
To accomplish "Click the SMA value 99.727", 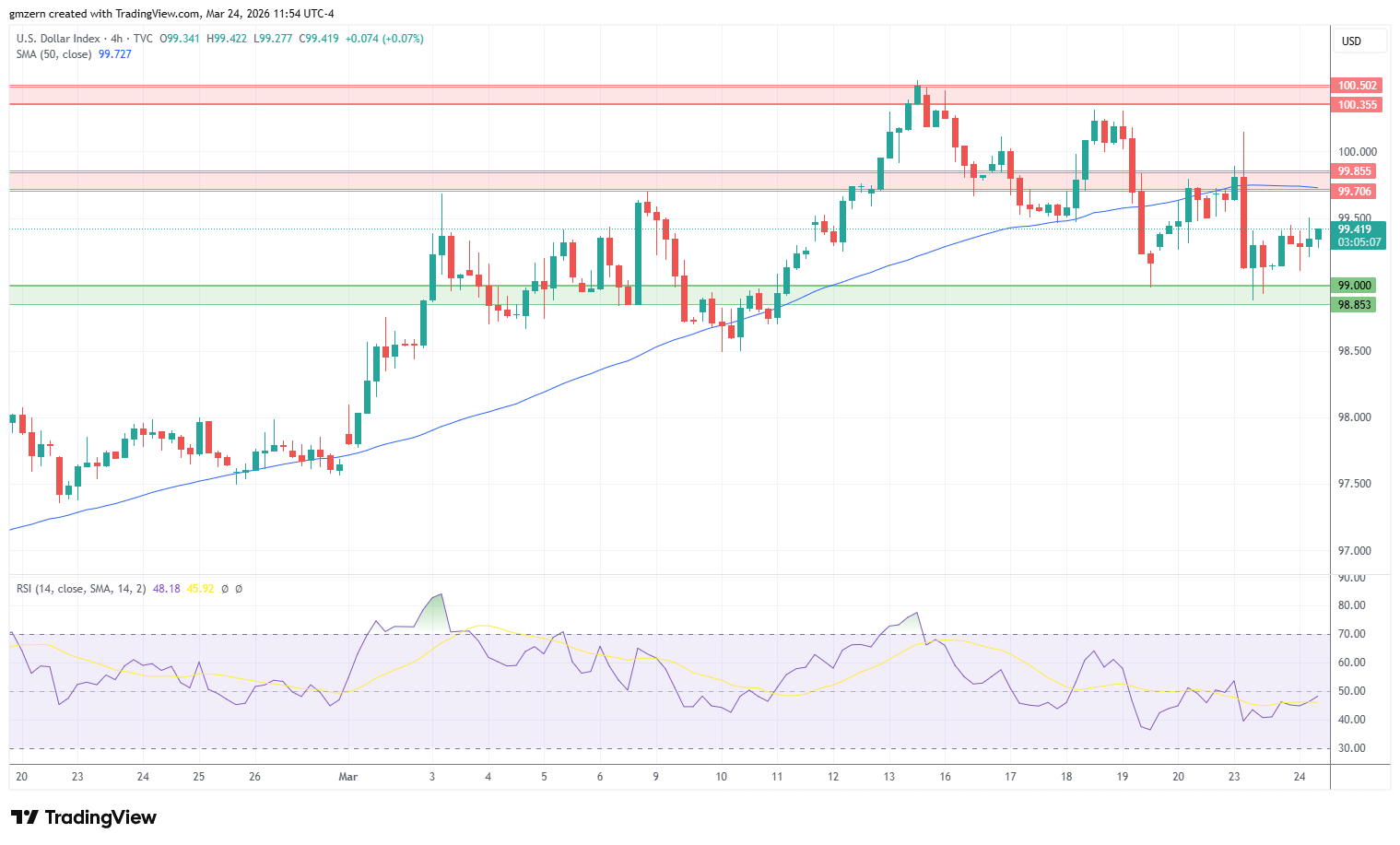I will point(115,54).
